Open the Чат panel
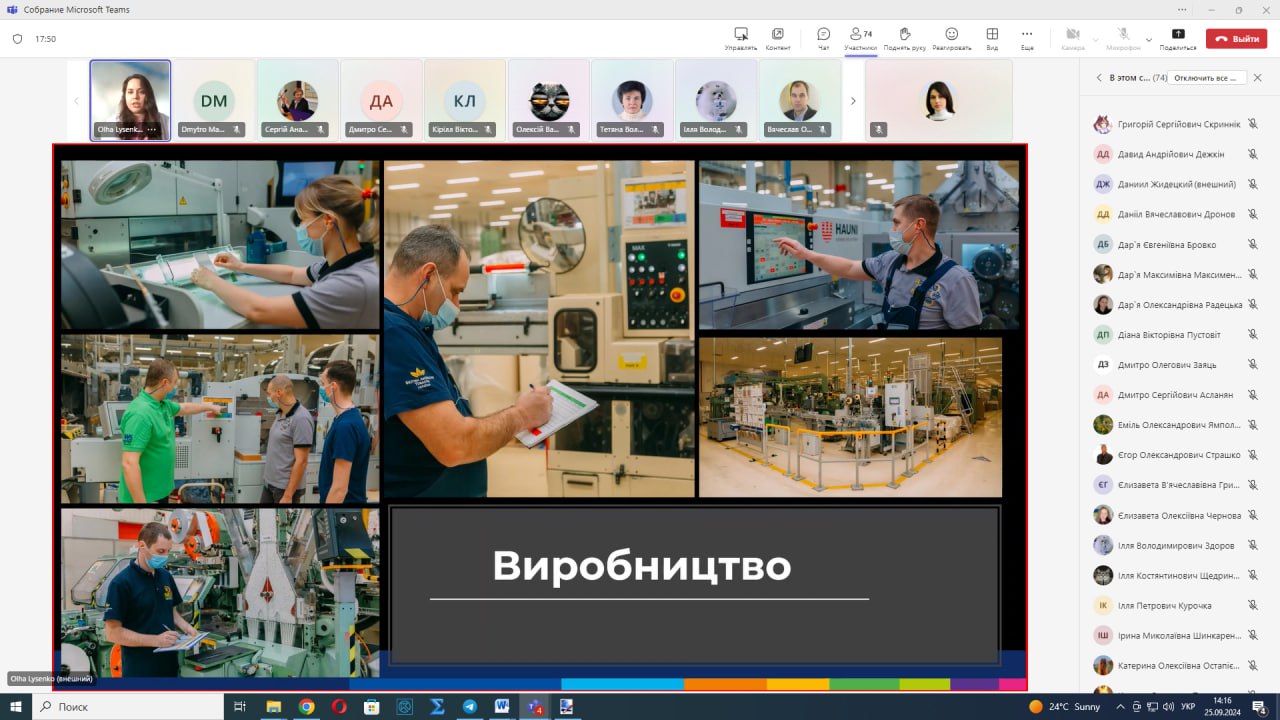This screenshot has height=720, width=1280. [823, 38]
